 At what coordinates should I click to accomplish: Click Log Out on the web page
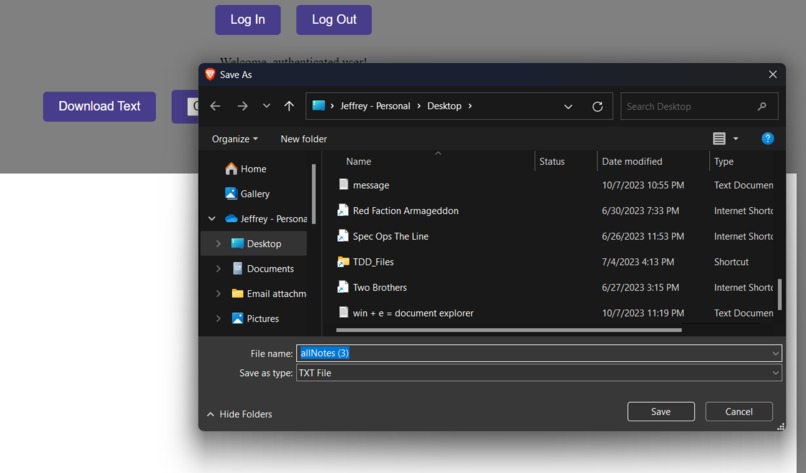pos(334,20)
